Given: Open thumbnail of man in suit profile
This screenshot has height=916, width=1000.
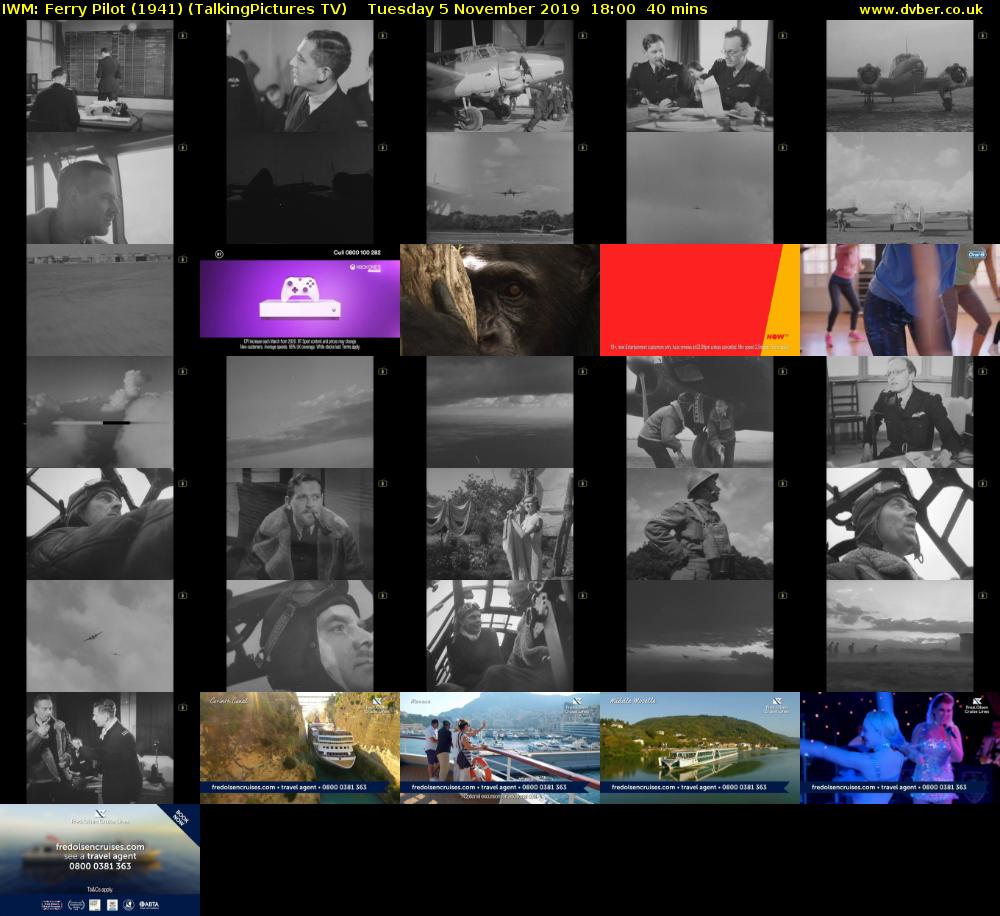Looking at the screenshot, I should 300,76.
